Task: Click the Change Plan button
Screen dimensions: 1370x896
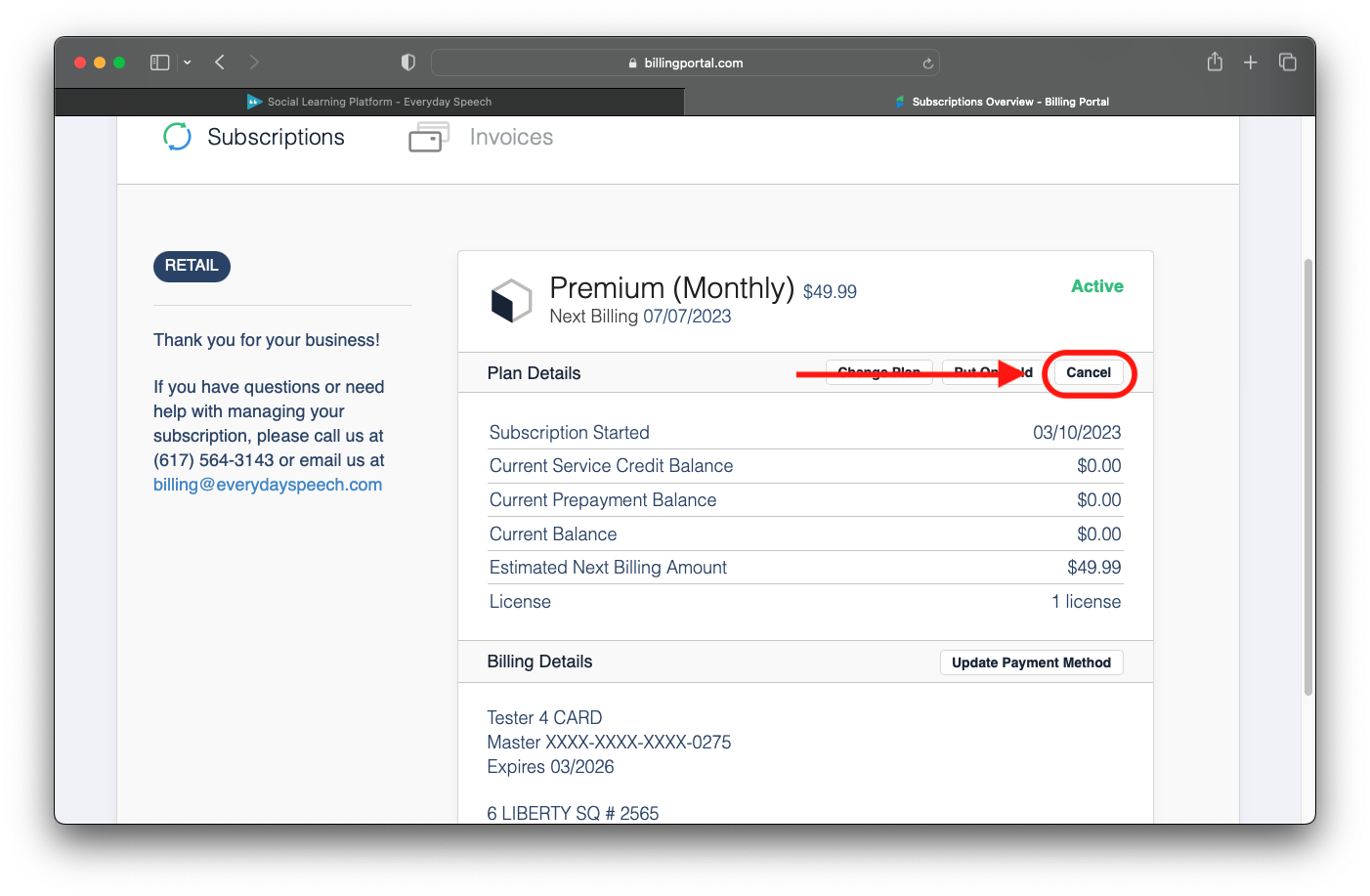Action: (878, 372)
